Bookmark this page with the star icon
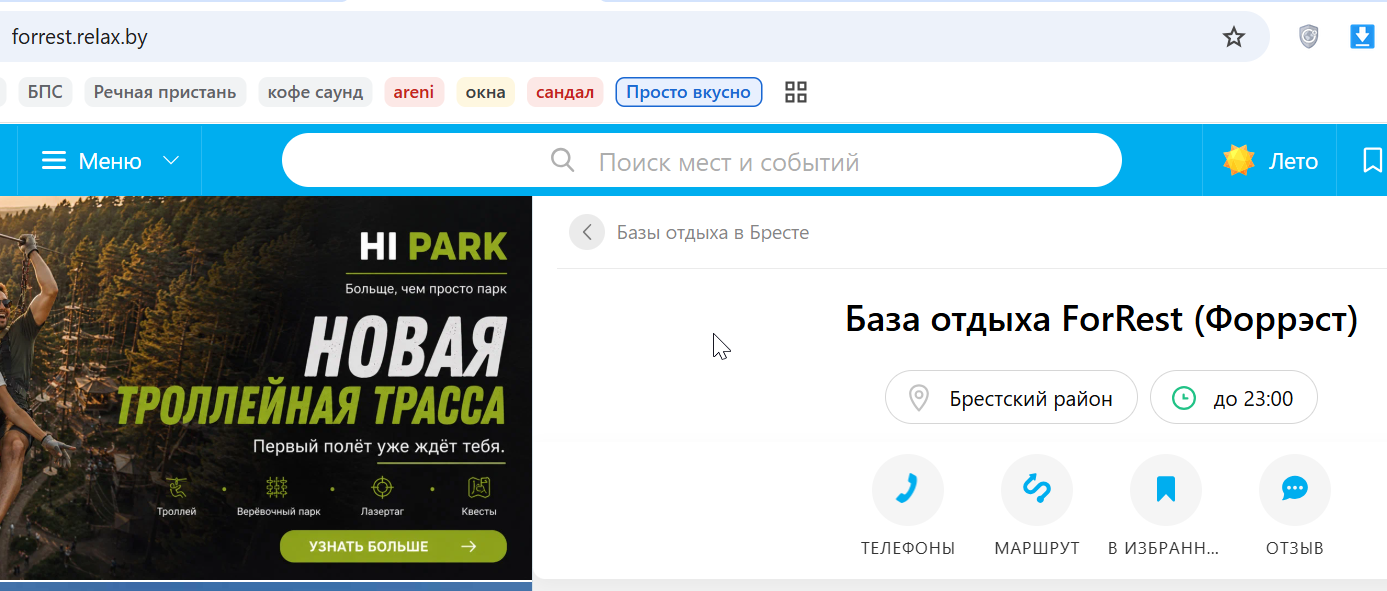Image resolution: width=1387 pixels, height=591 pixels. pyautogui.click(x=1234, y=37)
